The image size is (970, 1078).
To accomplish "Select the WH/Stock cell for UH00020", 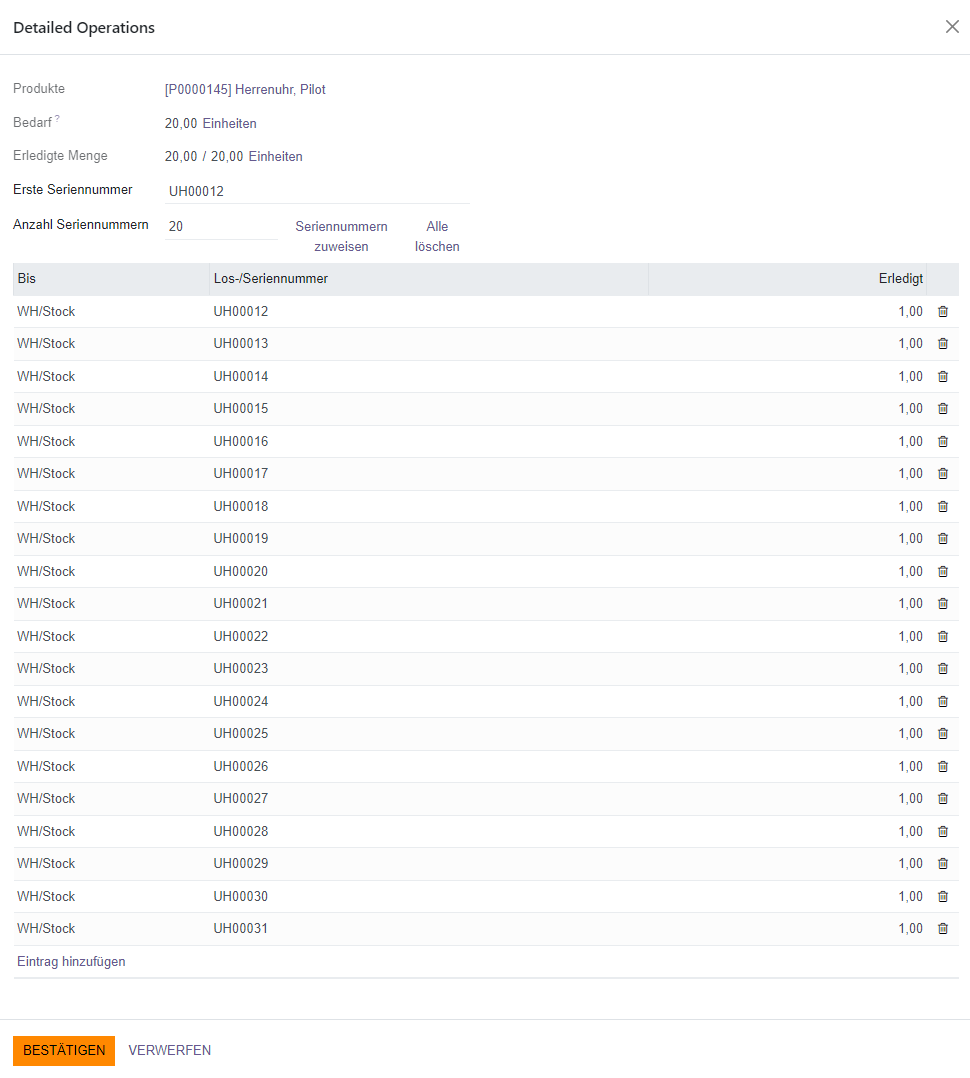I will (46, 571).
